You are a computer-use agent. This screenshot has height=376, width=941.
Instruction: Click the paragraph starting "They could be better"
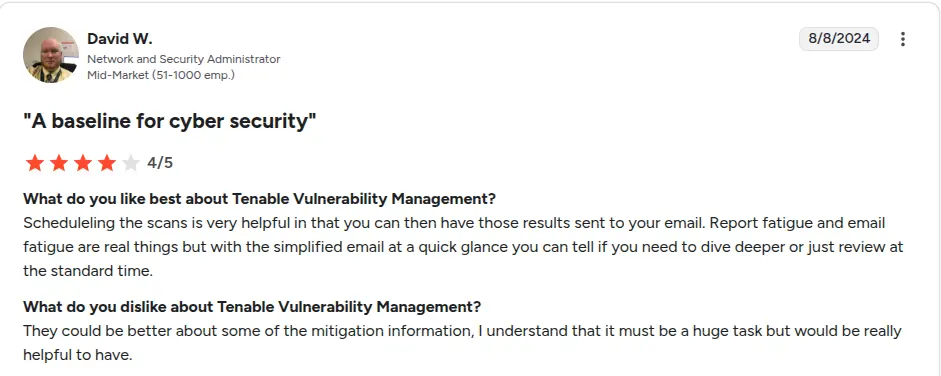tap(462, 343)
